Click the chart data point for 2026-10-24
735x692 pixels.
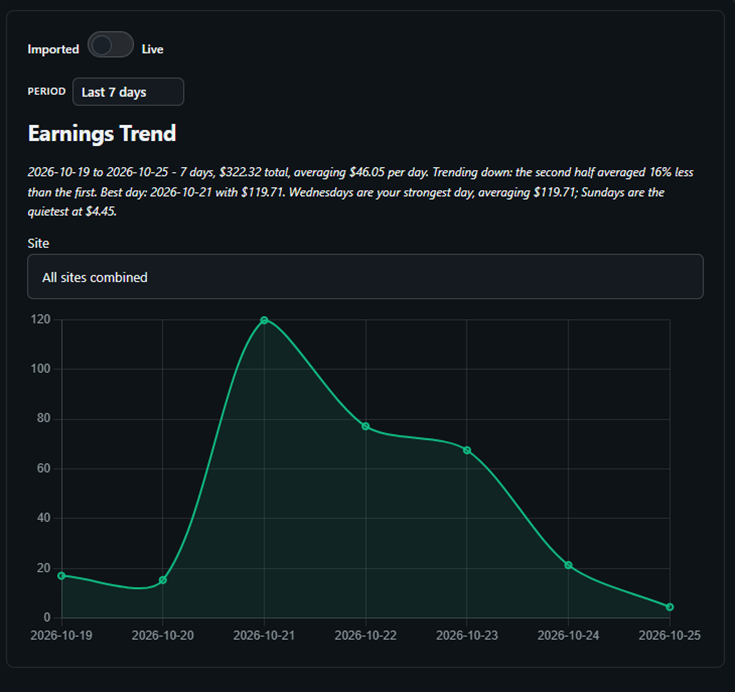(x=568, y=565)
